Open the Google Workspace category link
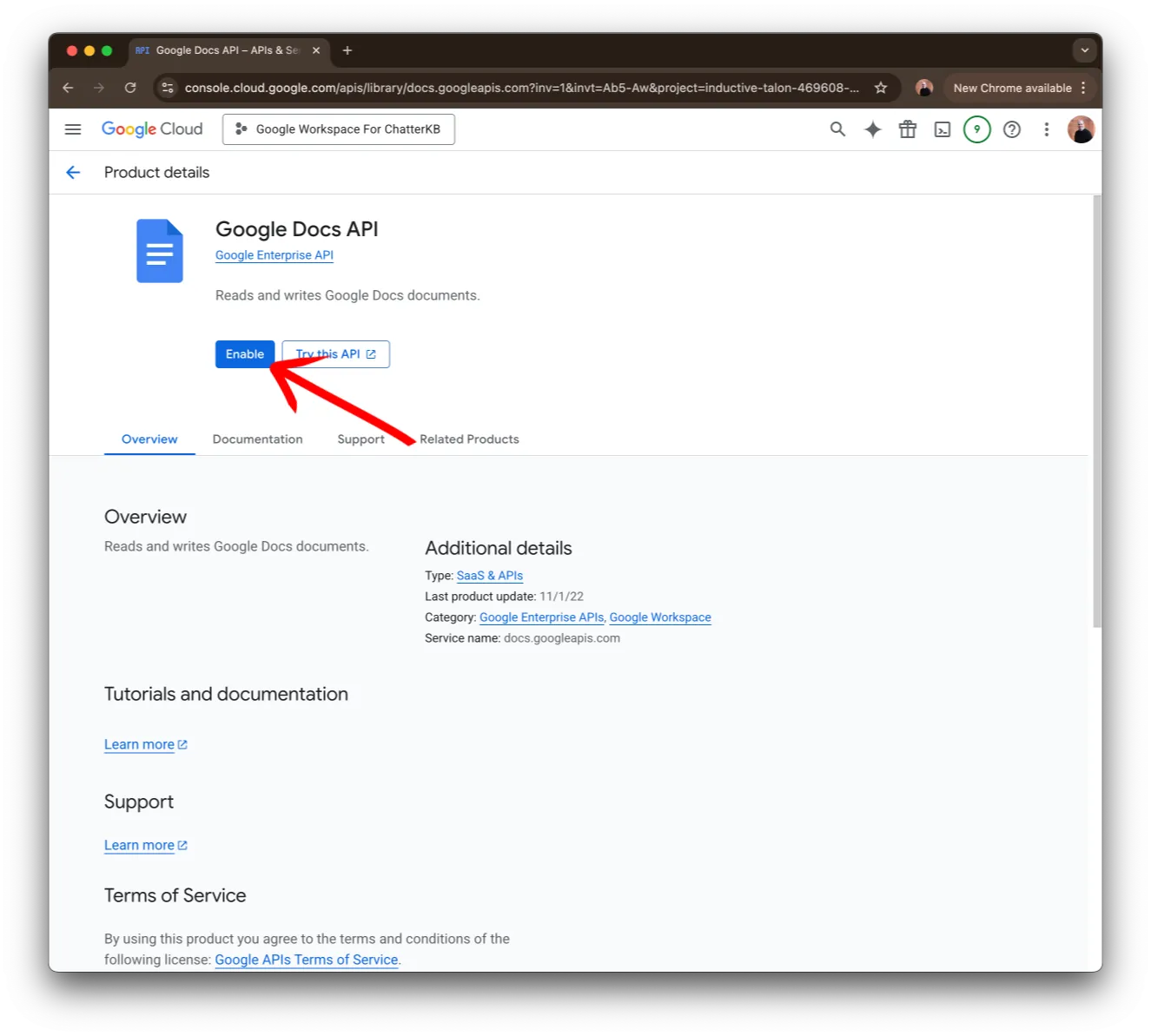Screen dimensions: 1151x1036 (x=660, y=617)
